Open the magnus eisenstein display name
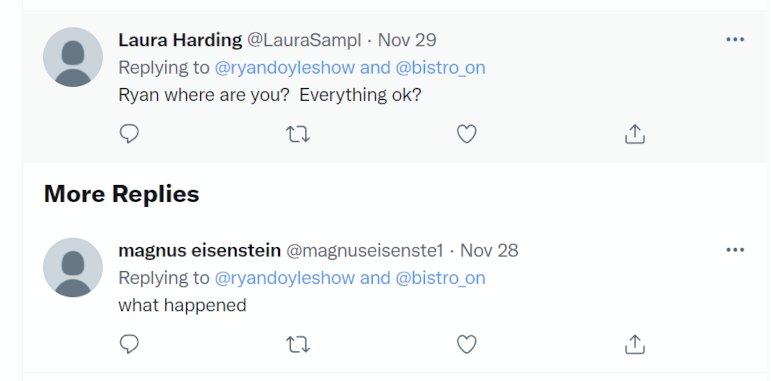 tap(199, 251)
